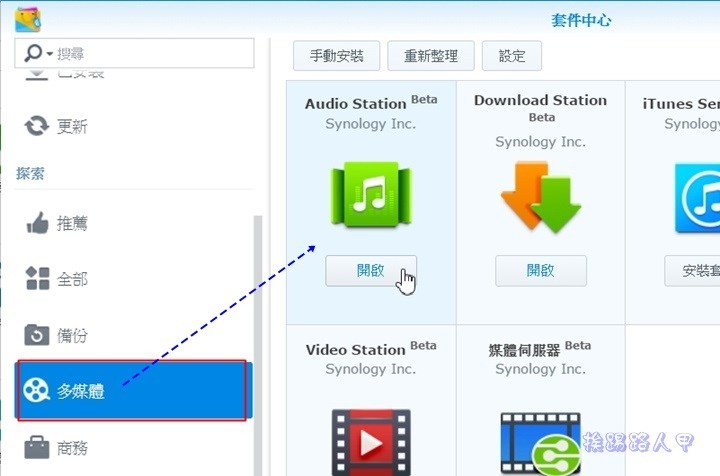Open the search options magnifier dropdown
Viewport: 720px width, 476px height.
pos(39,53)
